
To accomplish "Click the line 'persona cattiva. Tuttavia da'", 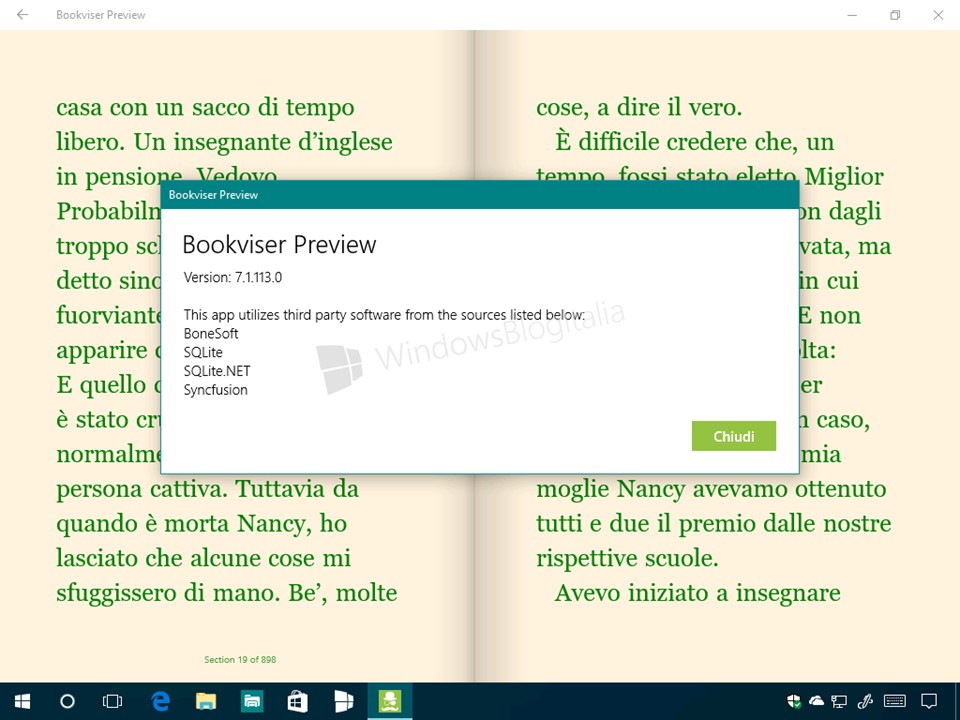I will coord(208,490).
